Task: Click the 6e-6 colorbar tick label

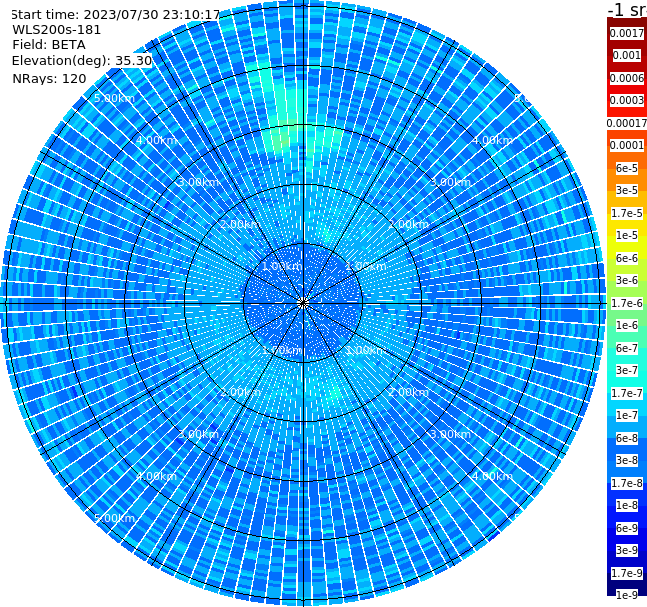Action: [627, 258]
